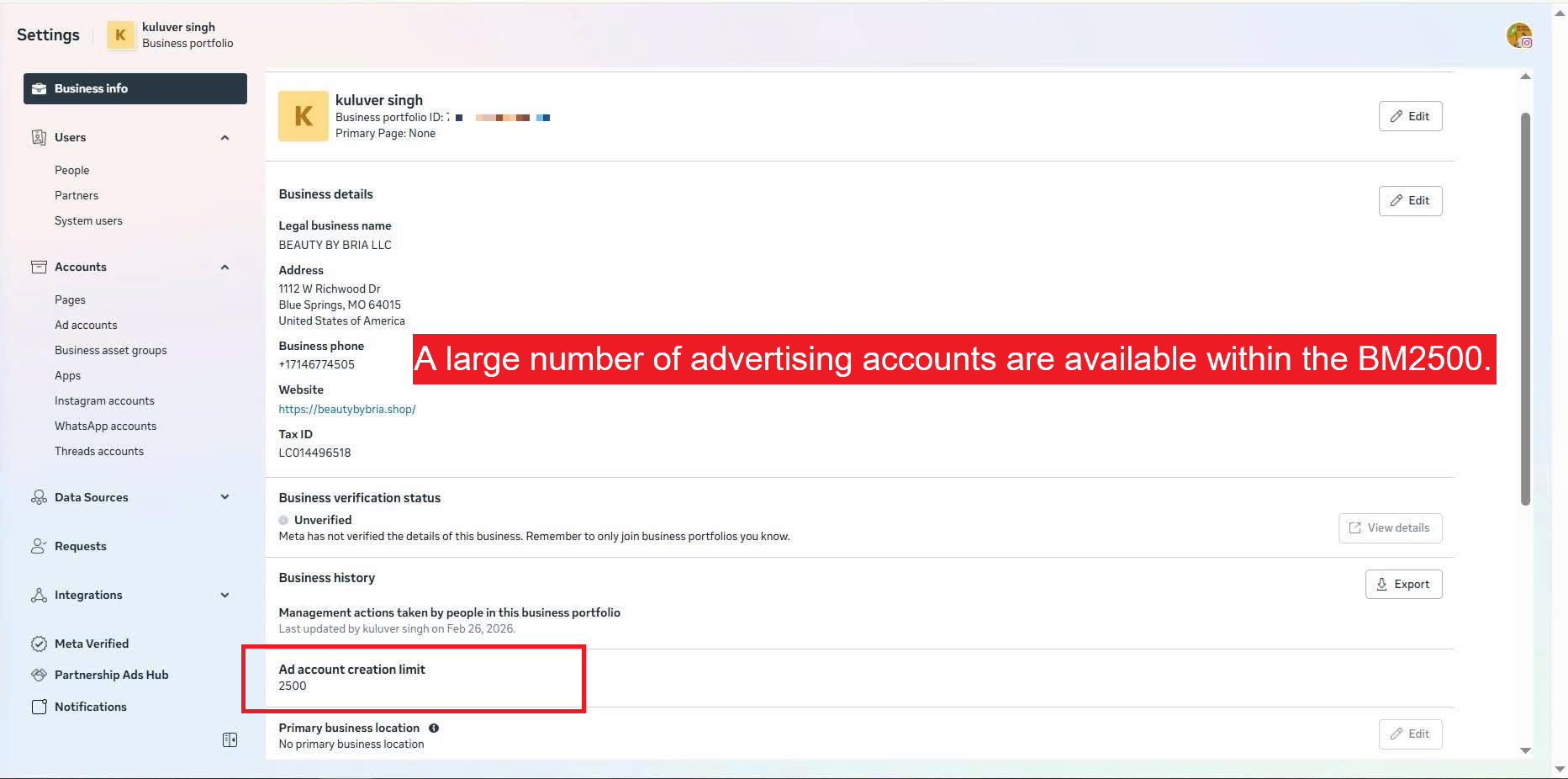Click the Integrations icon
The width and height of the screenshot is (1568, 779).
click(39, 595)
